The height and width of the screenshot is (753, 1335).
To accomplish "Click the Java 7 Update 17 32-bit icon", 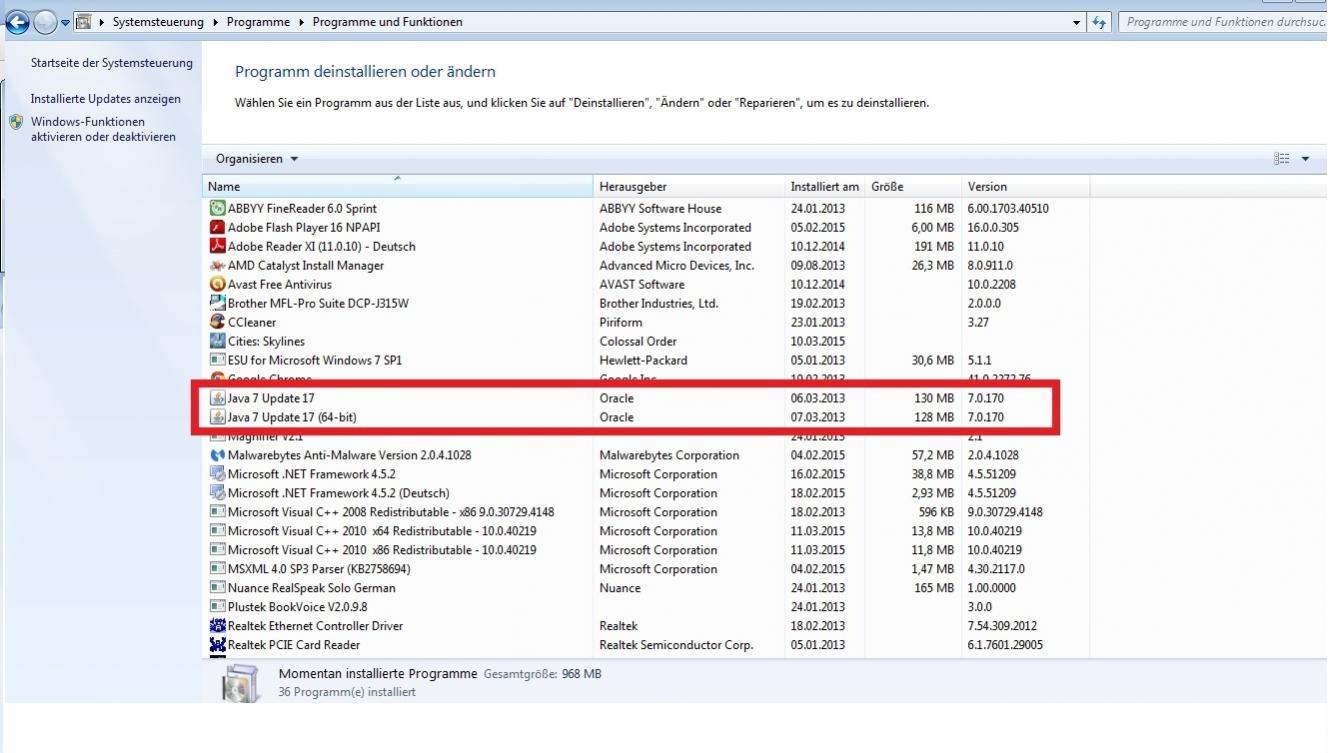I will click(217, 398).
